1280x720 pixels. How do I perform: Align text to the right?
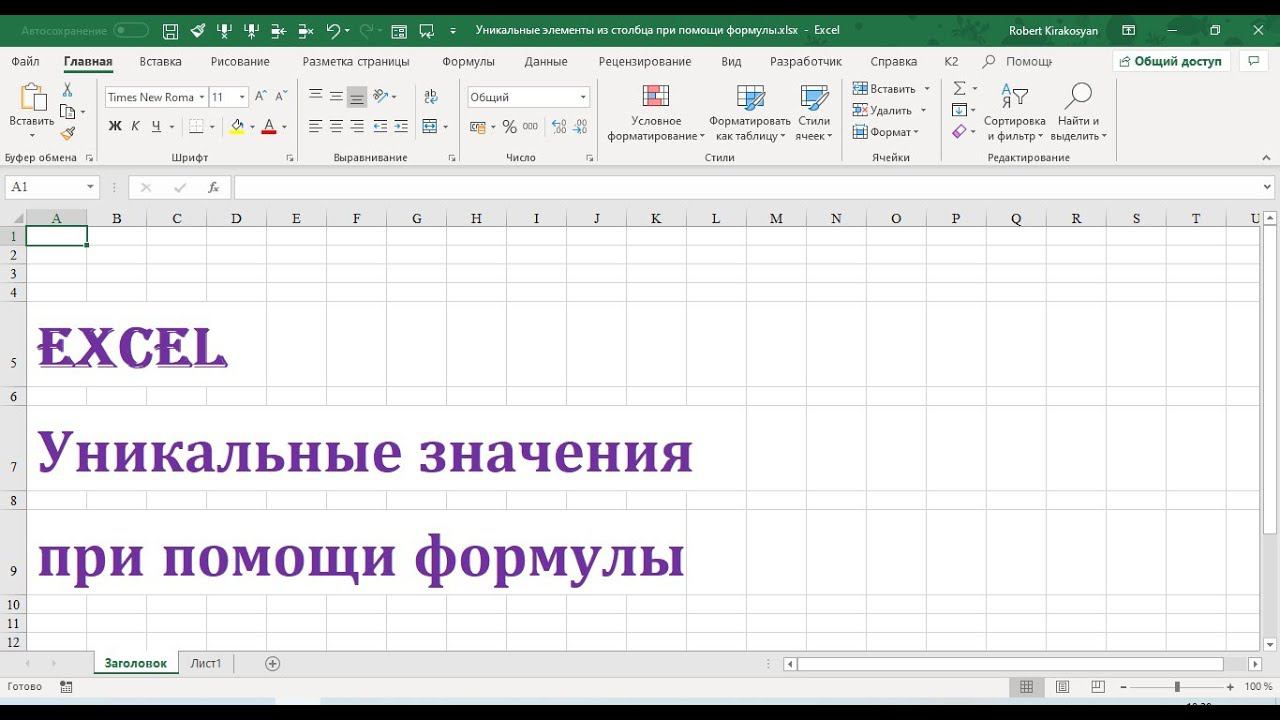[x=357, y=127]
